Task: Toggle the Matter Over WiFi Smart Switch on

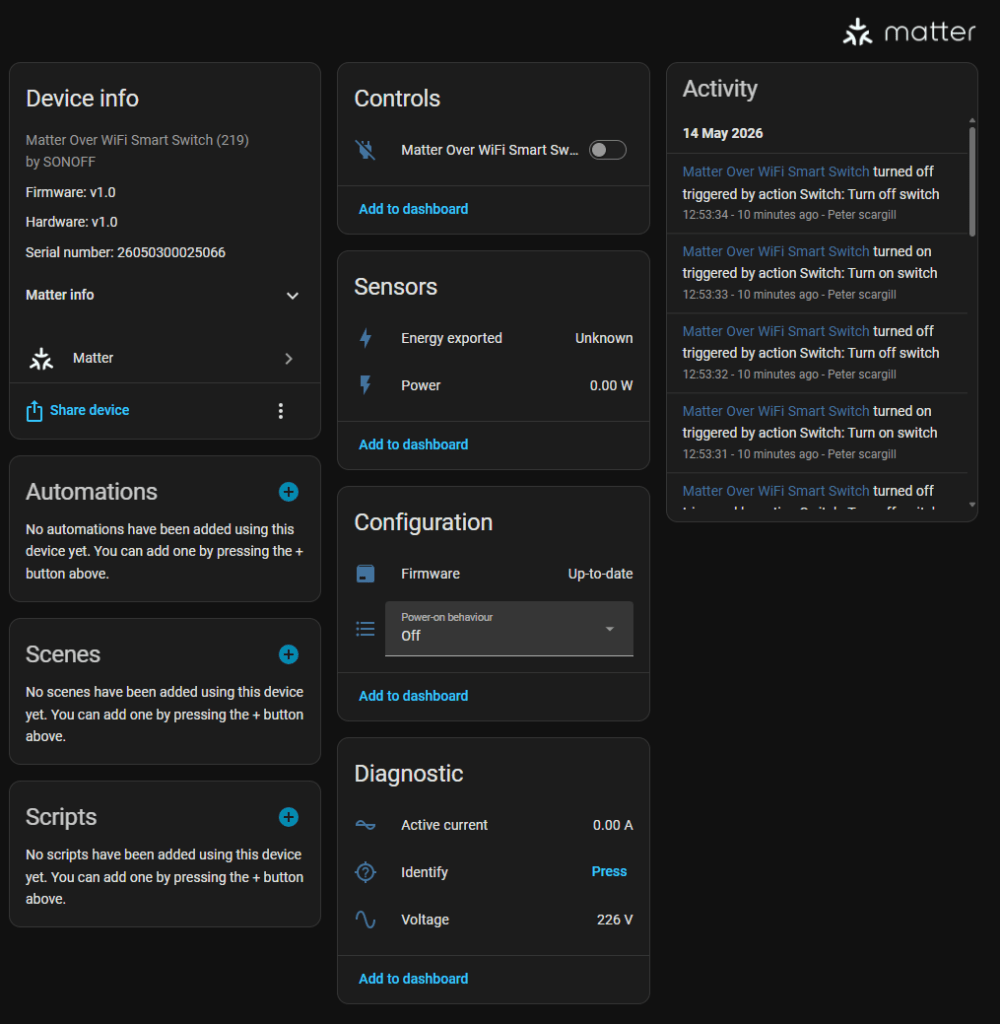Action: coord(607,150)
